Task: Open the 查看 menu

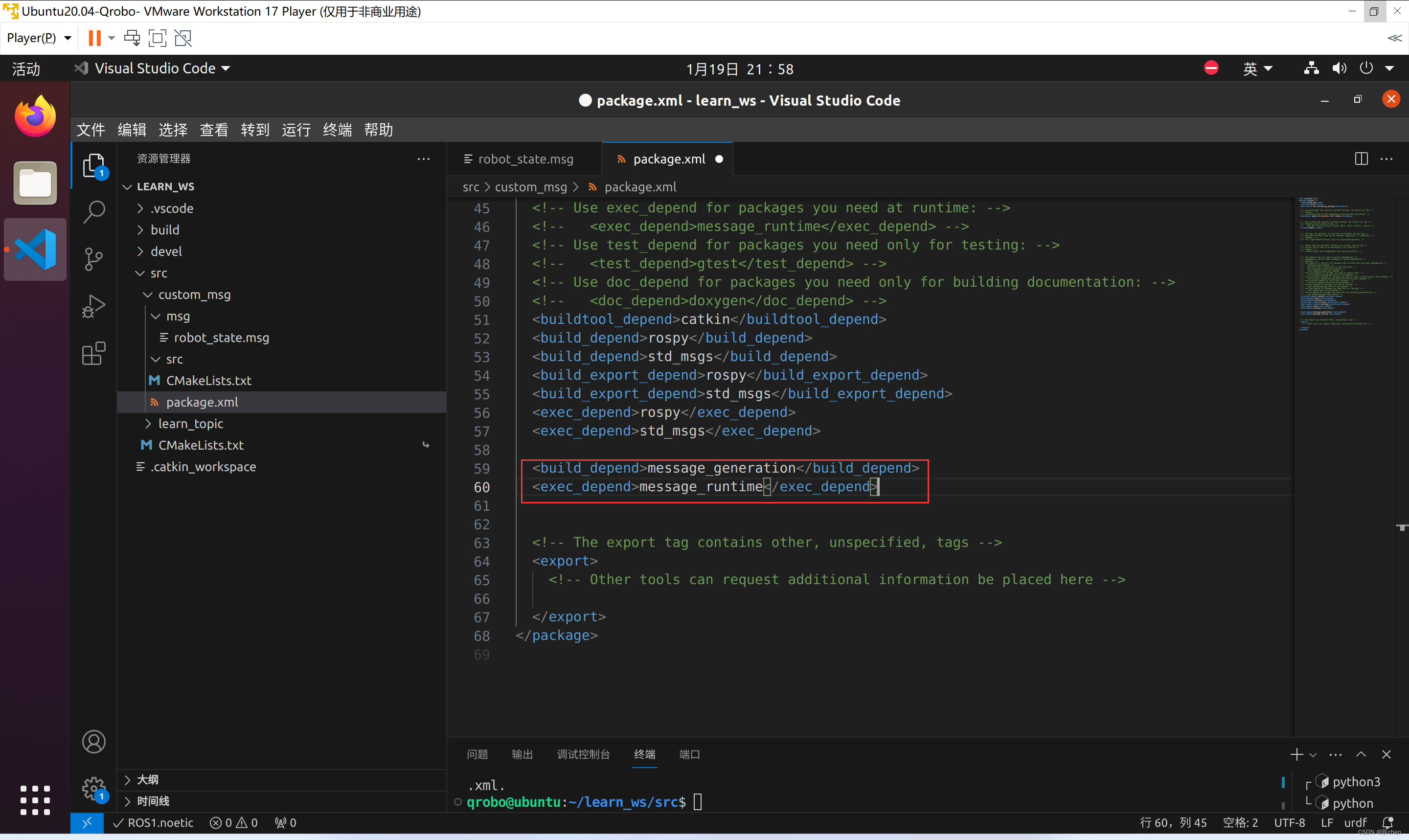Action: [x=214, y=130]
